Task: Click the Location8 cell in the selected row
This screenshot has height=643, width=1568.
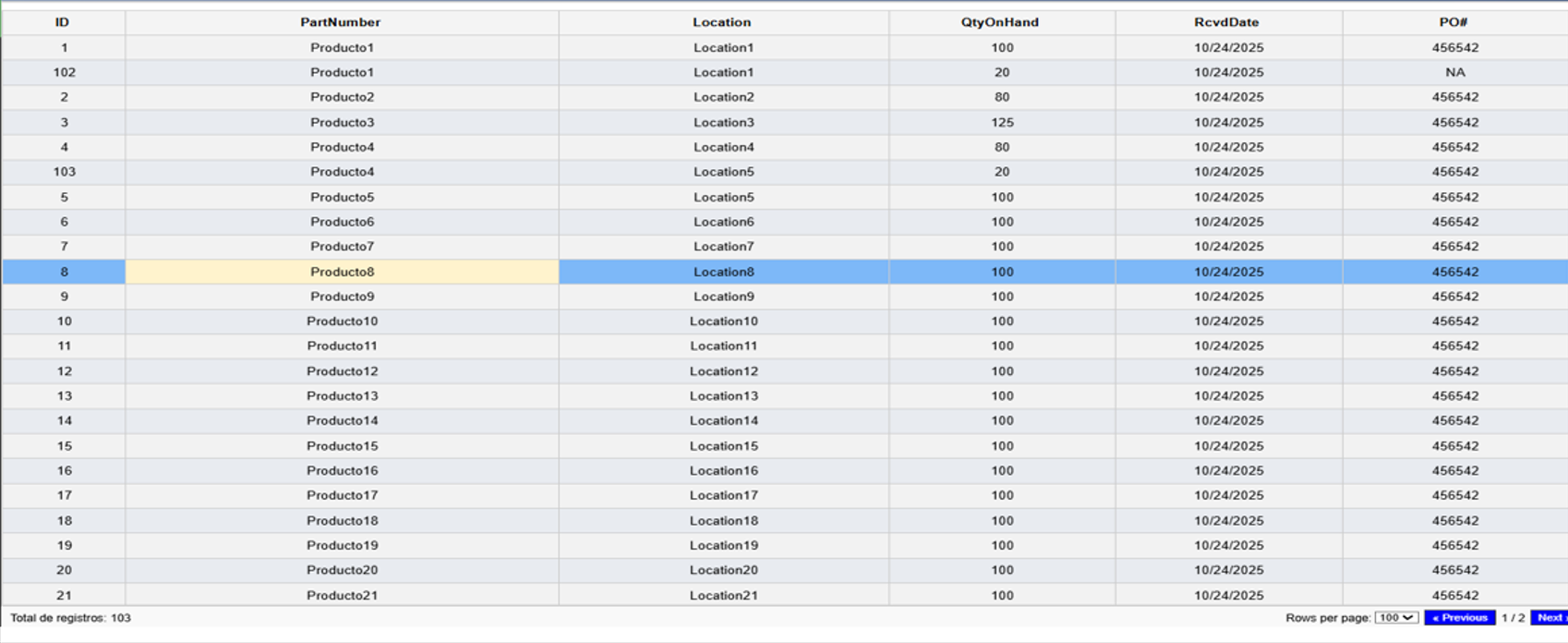Action: click(x=723, y=272)
